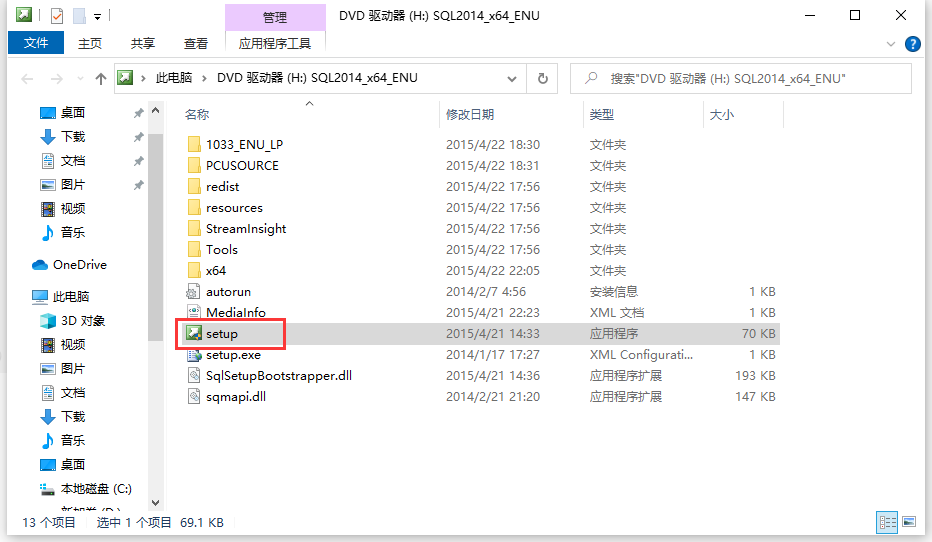Select the 1033_ENU_LP folder
Screen dimensions: 932x542
[x=244, y=144]
